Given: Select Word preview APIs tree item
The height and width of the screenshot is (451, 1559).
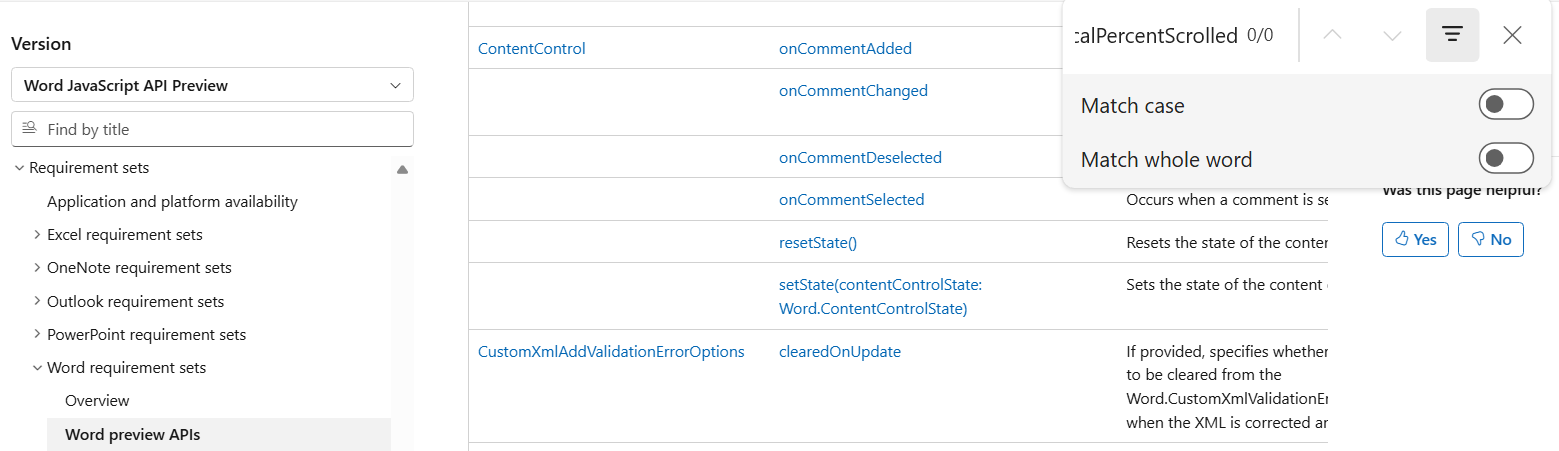Looking at the screenshot, I should click(x=132, y=434).
